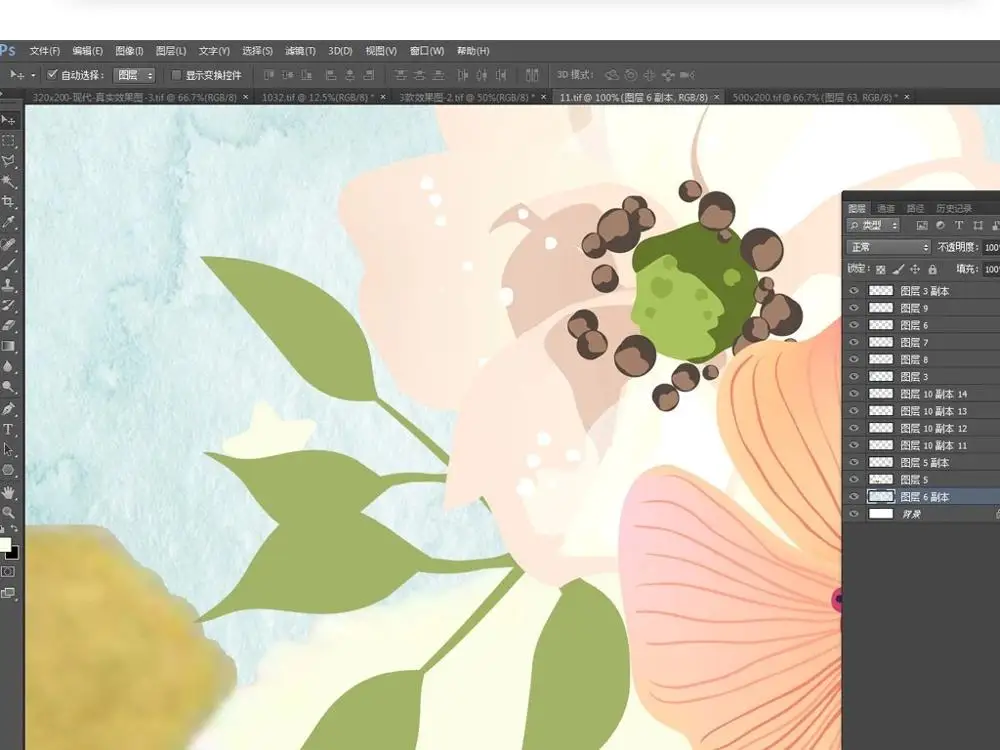This screenshot has width=1000, height=750.
Task: Click the foreground color swatch
Action: (5, 545)
